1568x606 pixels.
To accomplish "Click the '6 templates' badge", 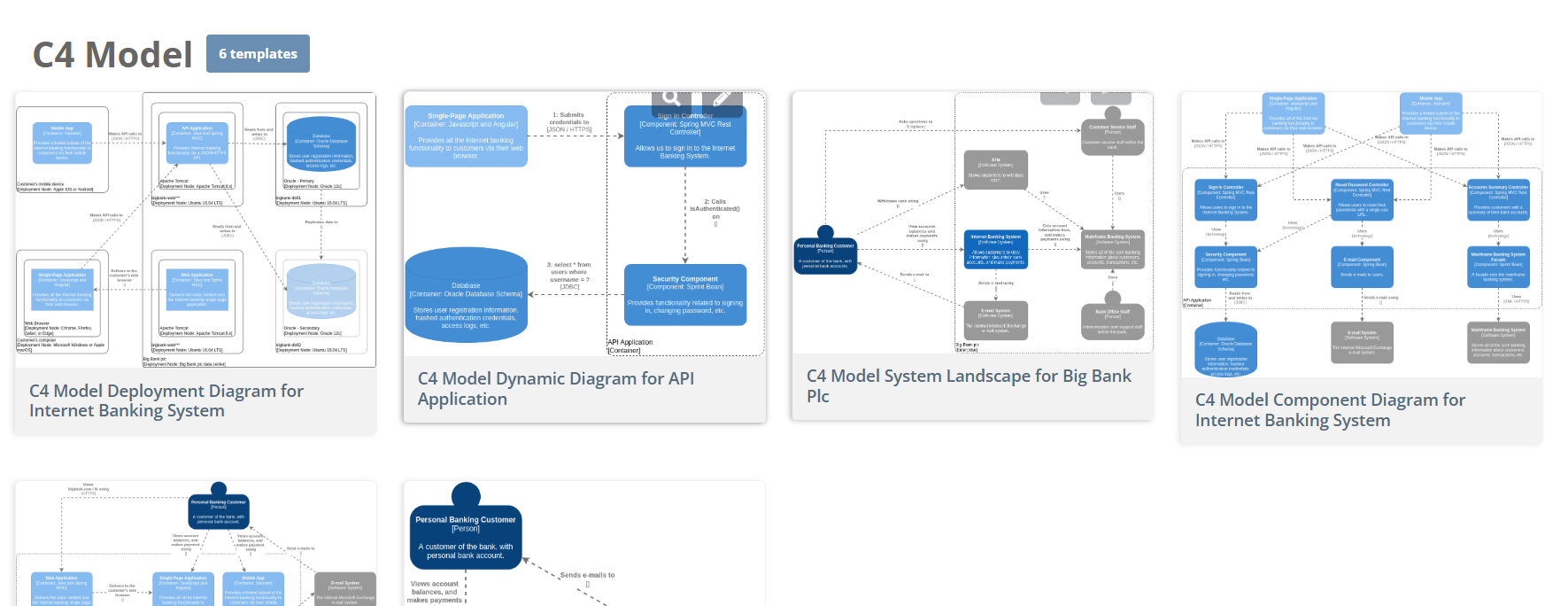I will (x=258, y=54).
